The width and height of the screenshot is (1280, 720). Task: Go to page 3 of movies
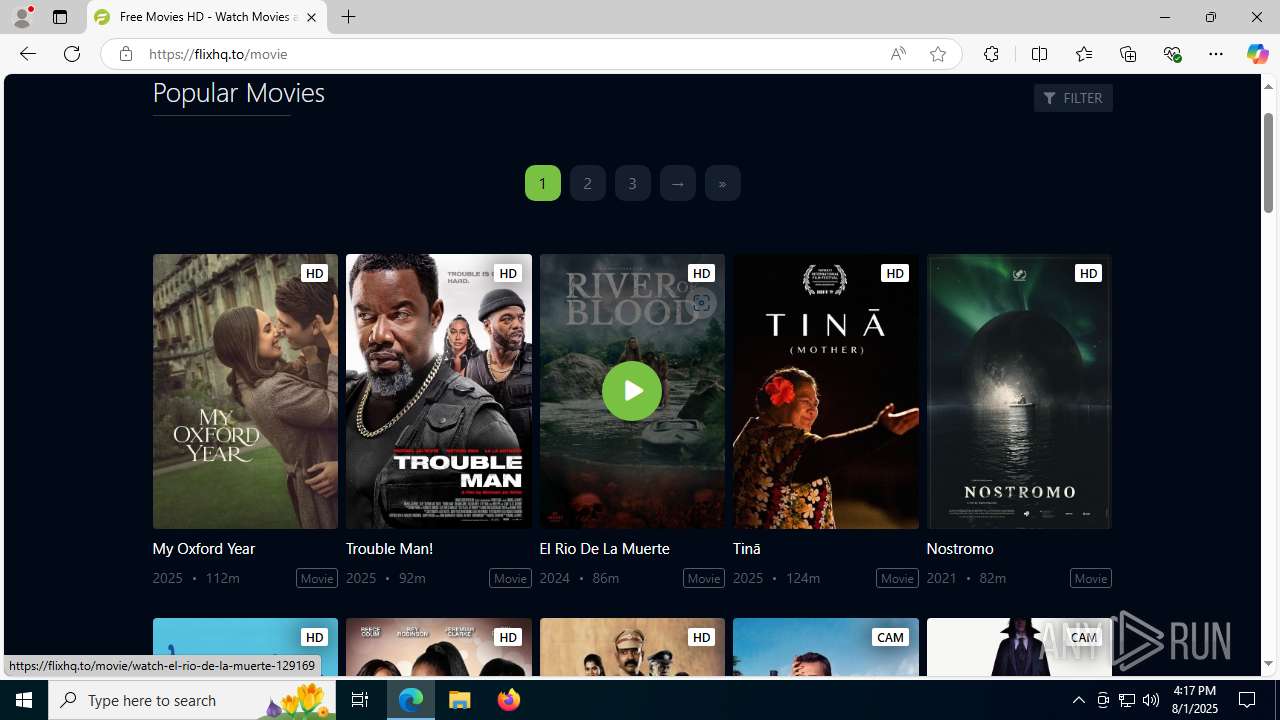point(633,183)
